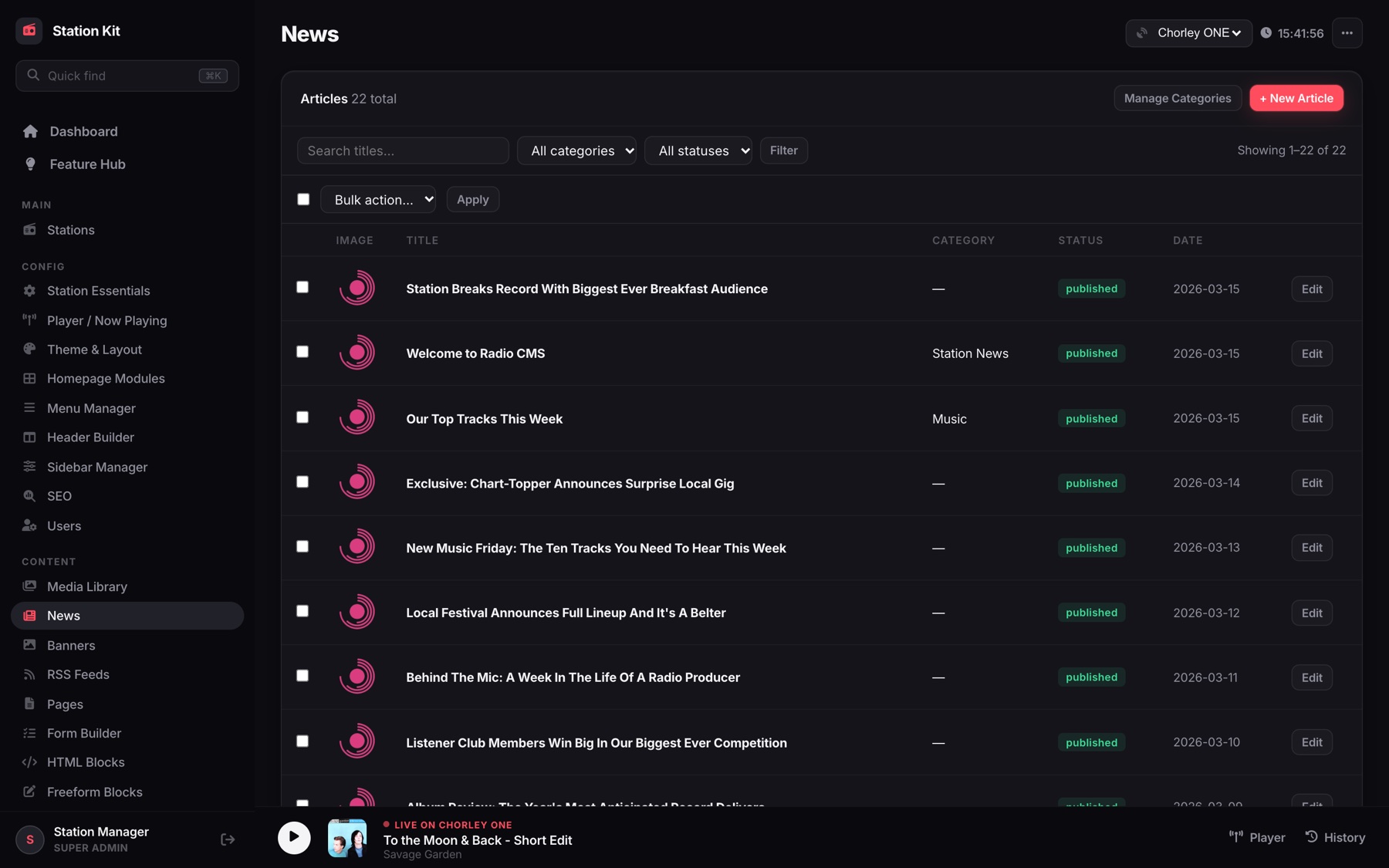The width and height of the screenshot is (1389, 868).
Task: Open Pages in the sidebar
Action: pyautogui.click(x=127, y=704)
